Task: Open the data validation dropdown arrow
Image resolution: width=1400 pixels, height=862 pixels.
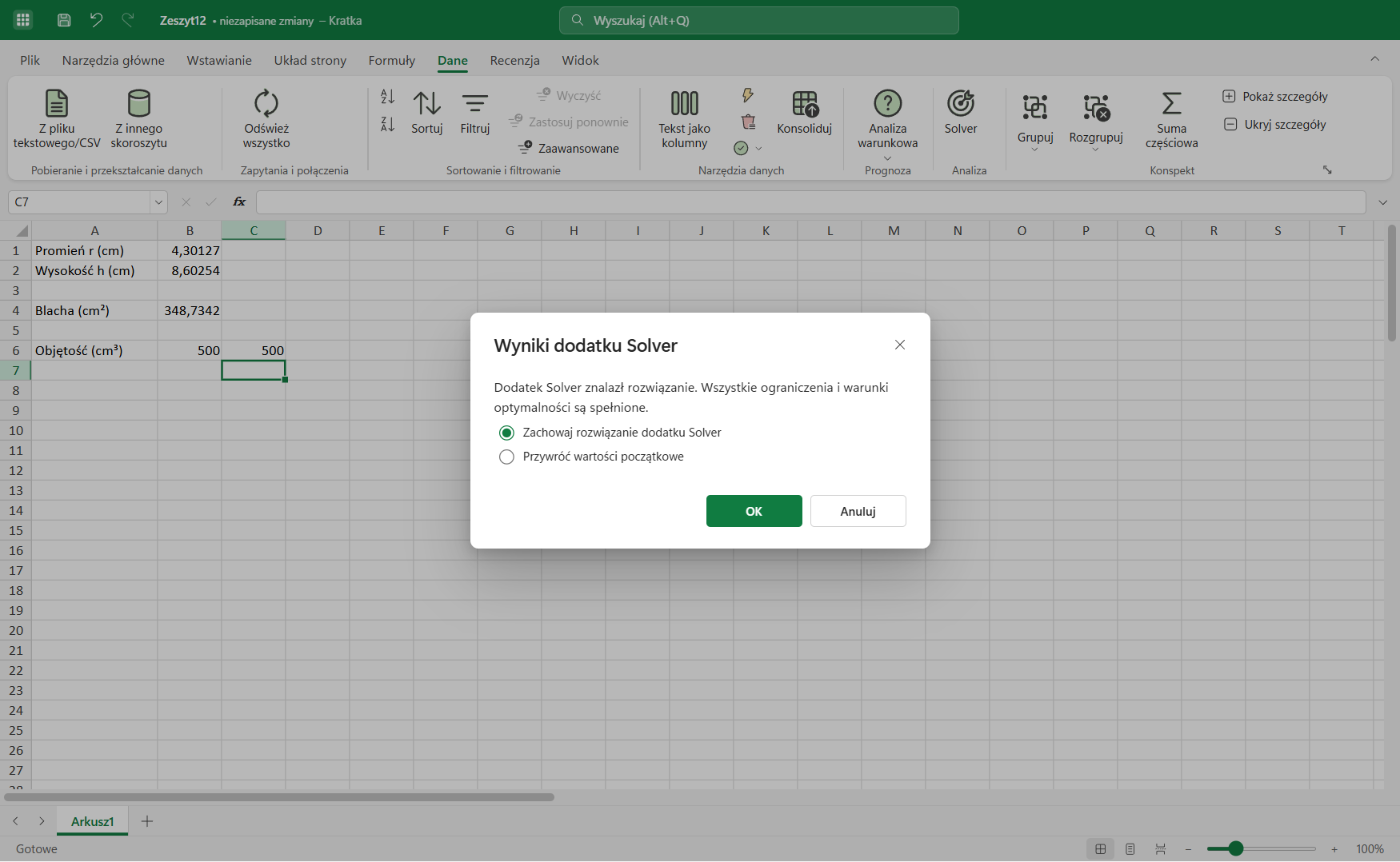Action: point(758,148)
